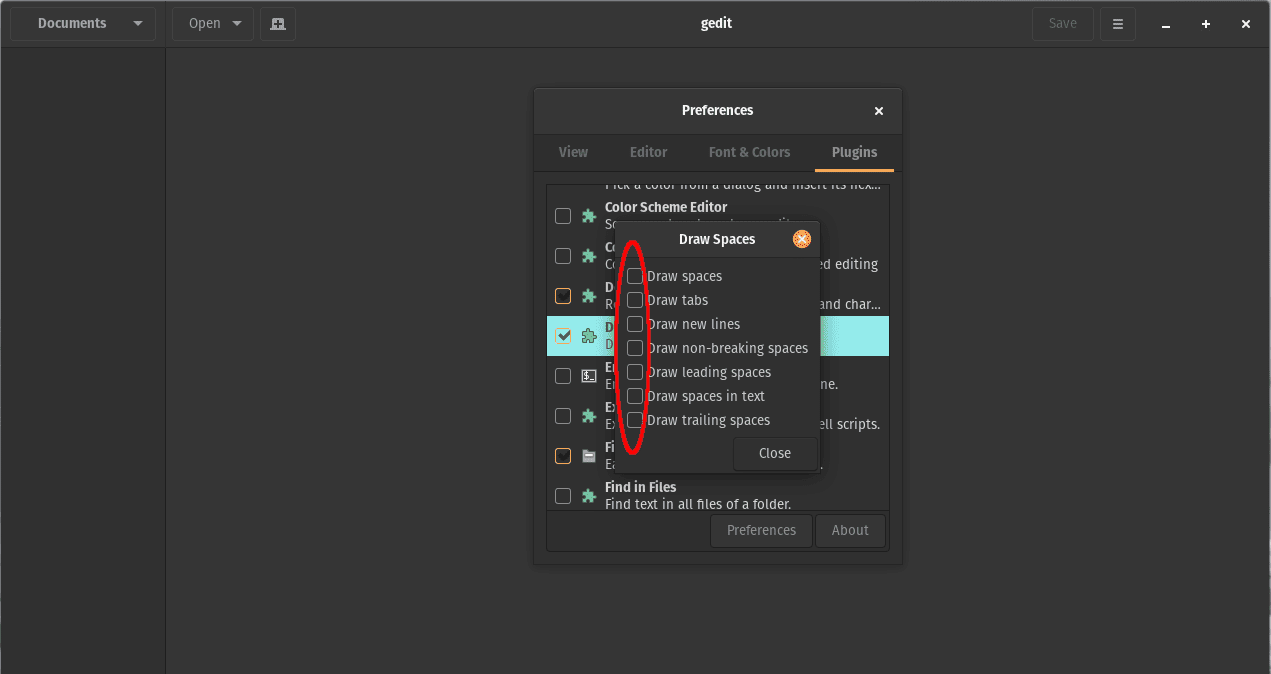Tick the Draw new lines option

pyautogui.click(x=635, y=324)
